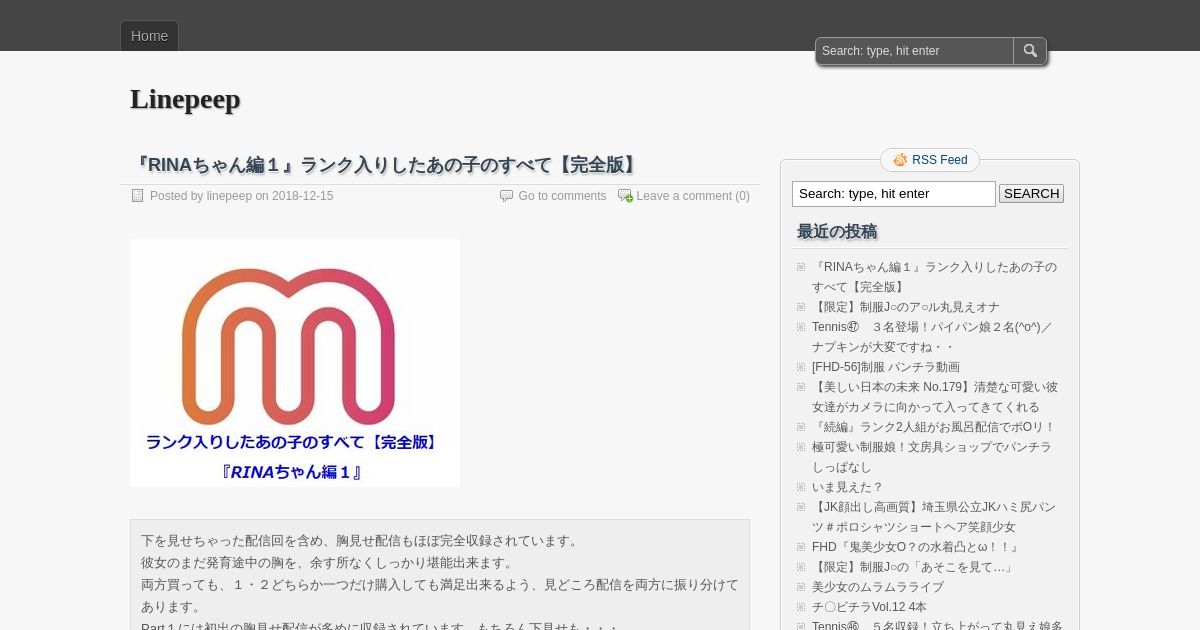Viewport: 1200px width, 630px height.
Task: Go to comments link
Action: (x=562, y=196)
